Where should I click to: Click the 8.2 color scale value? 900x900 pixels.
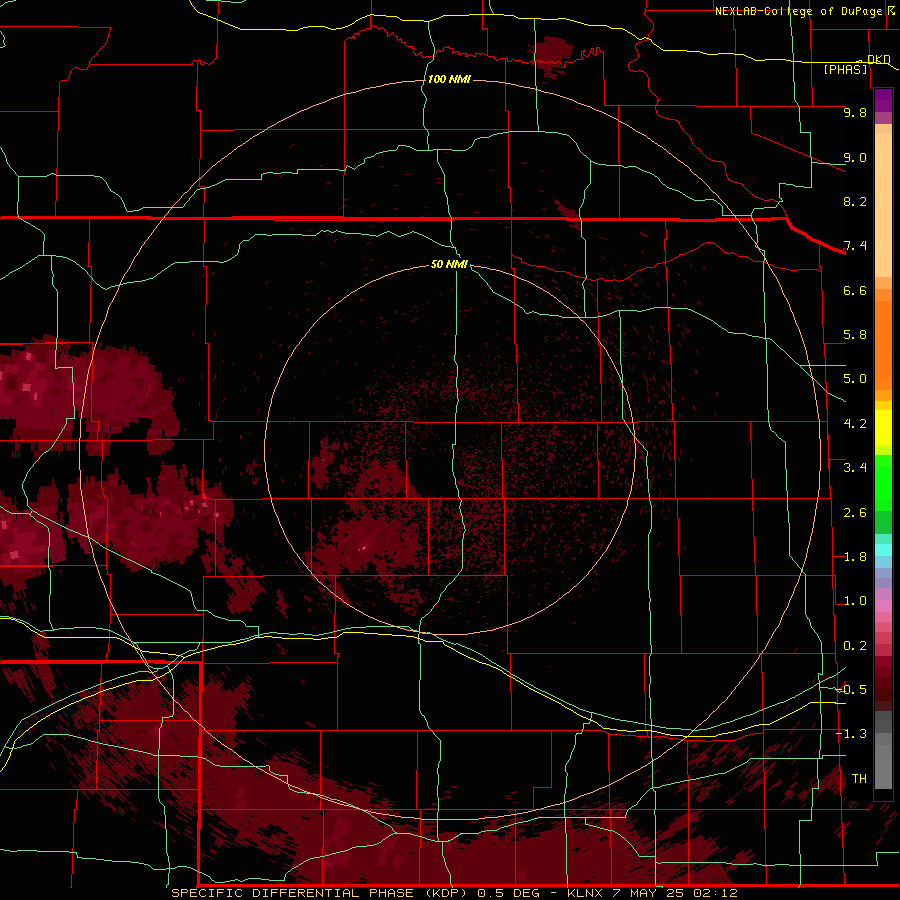click(x=855, y=201)
